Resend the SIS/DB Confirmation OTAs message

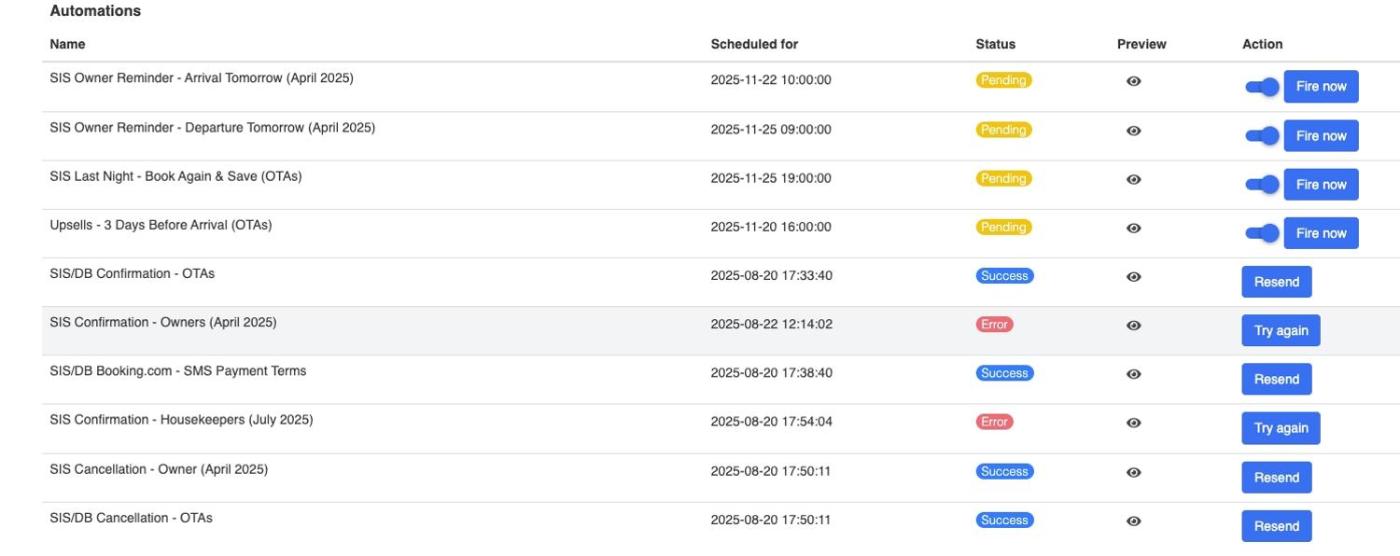click(x=1276, y=282)
